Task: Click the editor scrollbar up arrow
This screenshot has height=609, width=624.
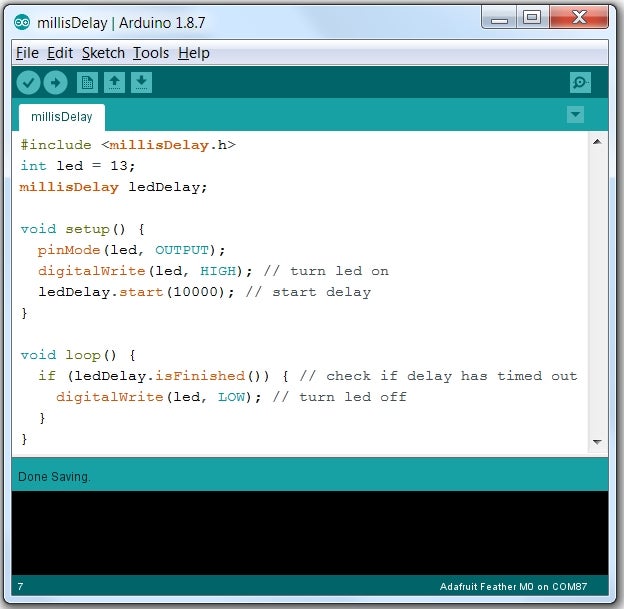Action: click(x=597, y=142)
